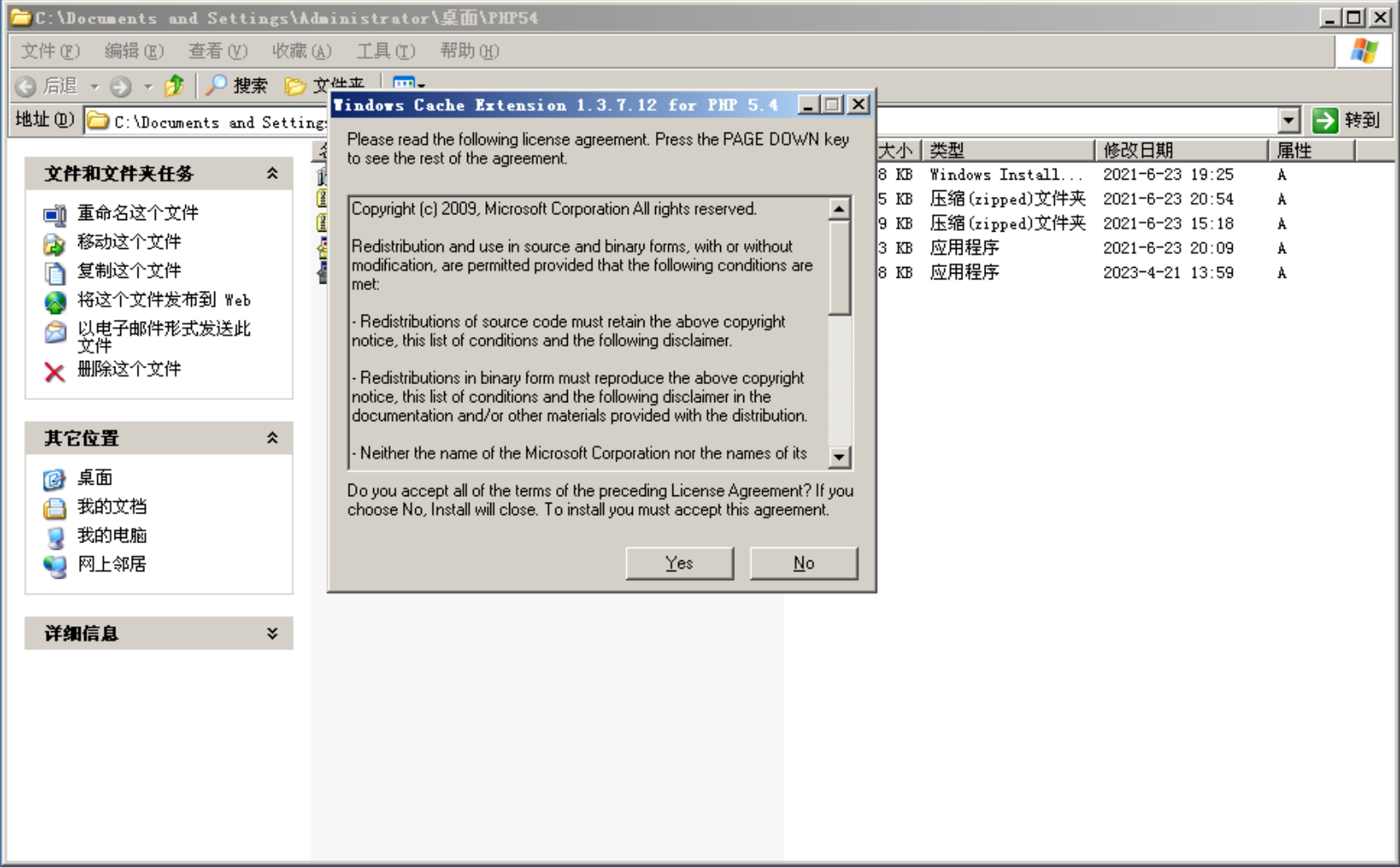Click the 网上邻居 network icon

point(55,566)
